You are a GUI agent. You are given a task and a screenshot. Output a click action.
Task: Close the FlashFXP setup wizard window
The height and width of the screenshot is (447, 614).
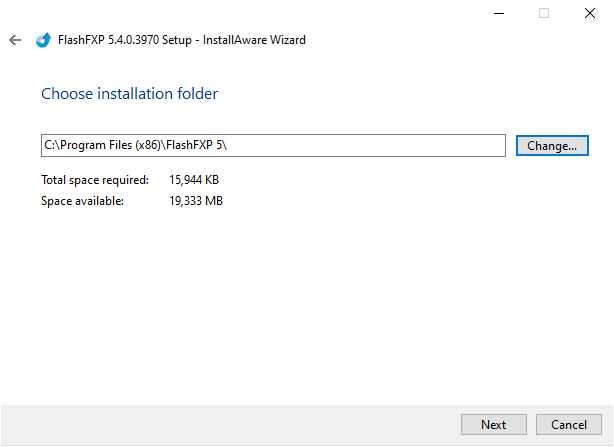590,14
